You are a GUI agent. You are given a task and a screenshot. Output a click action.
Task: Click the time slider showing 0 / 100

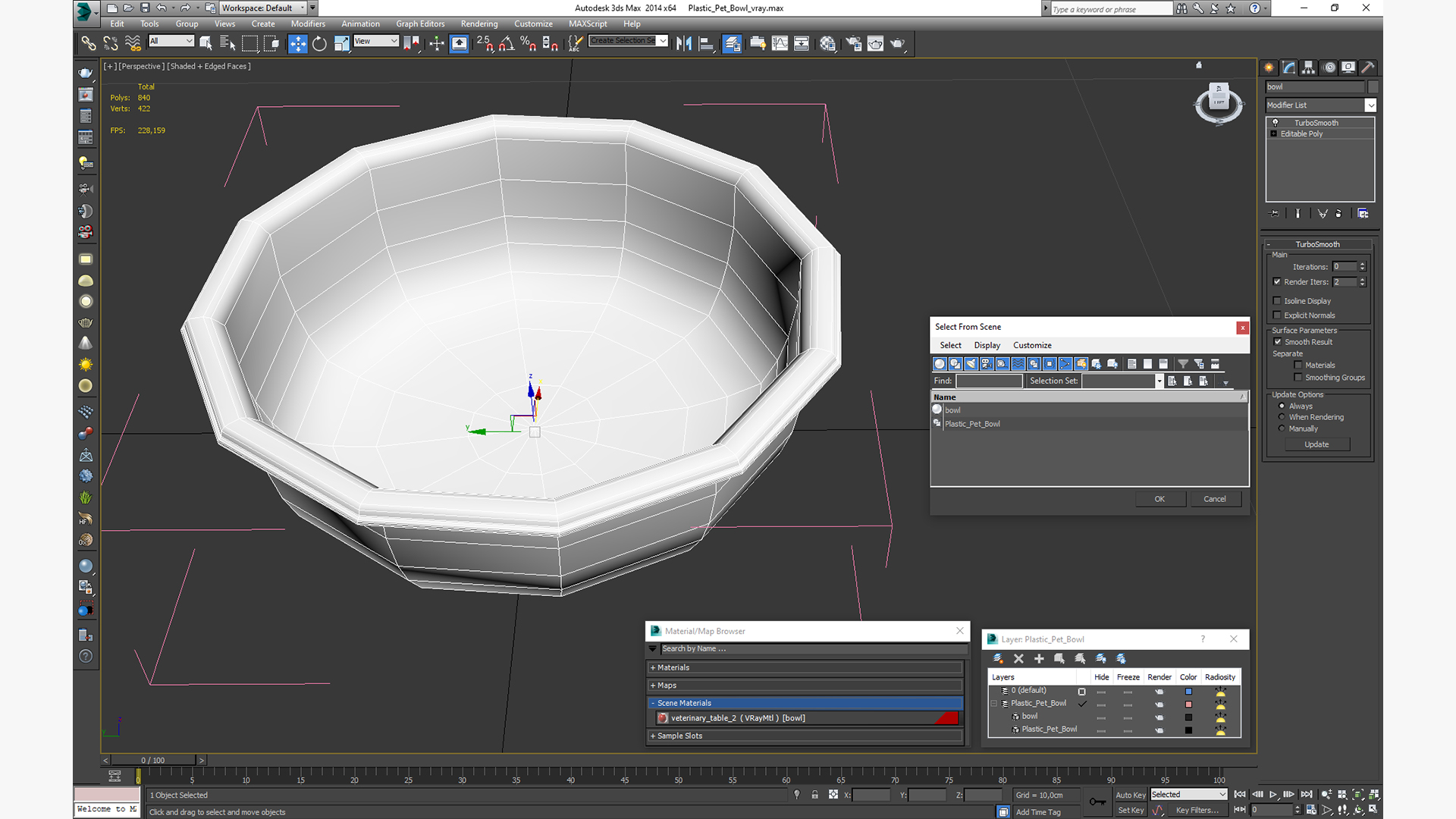[153, 760]
